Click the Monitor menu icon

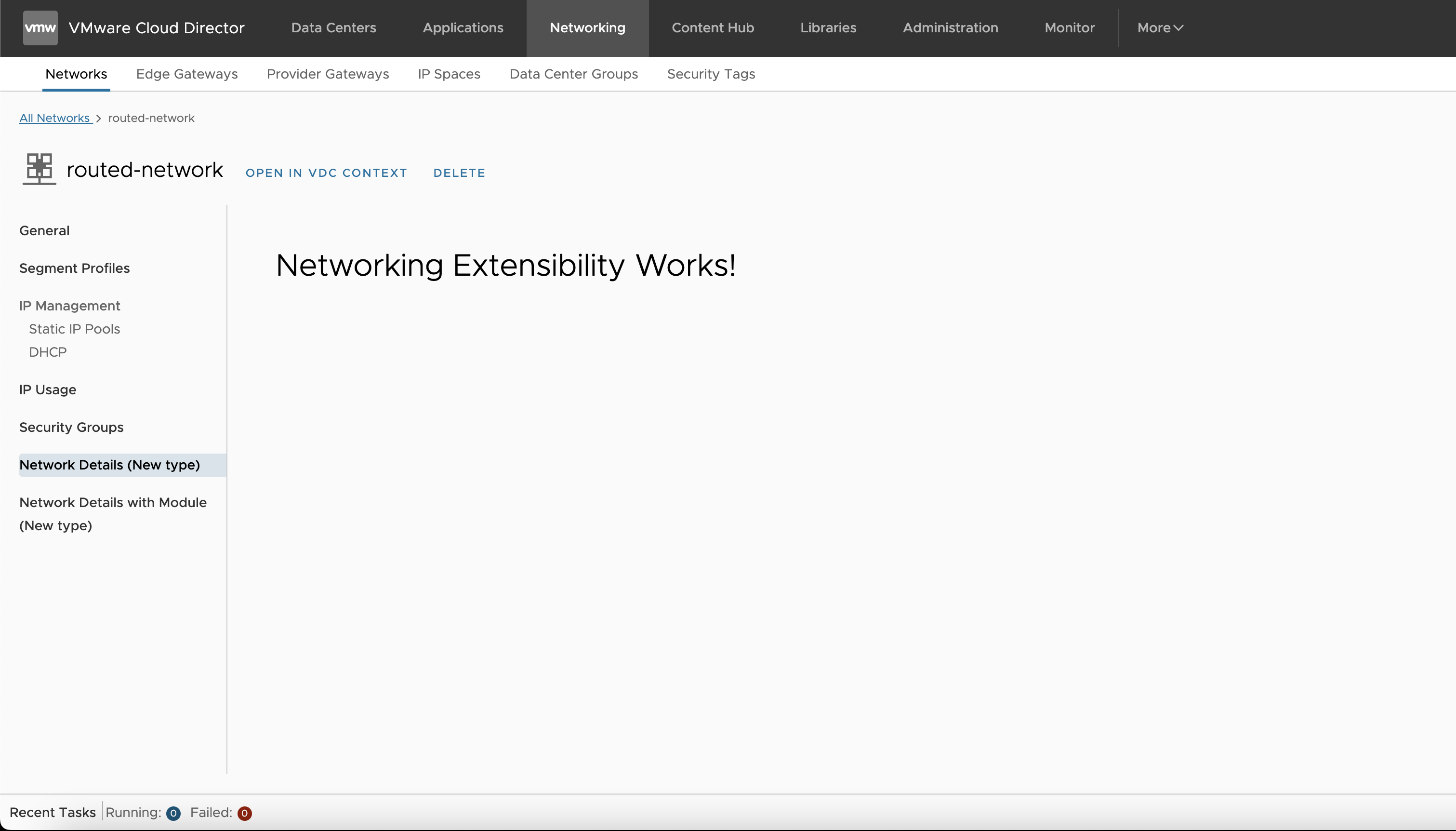(x=1069, y=27)
